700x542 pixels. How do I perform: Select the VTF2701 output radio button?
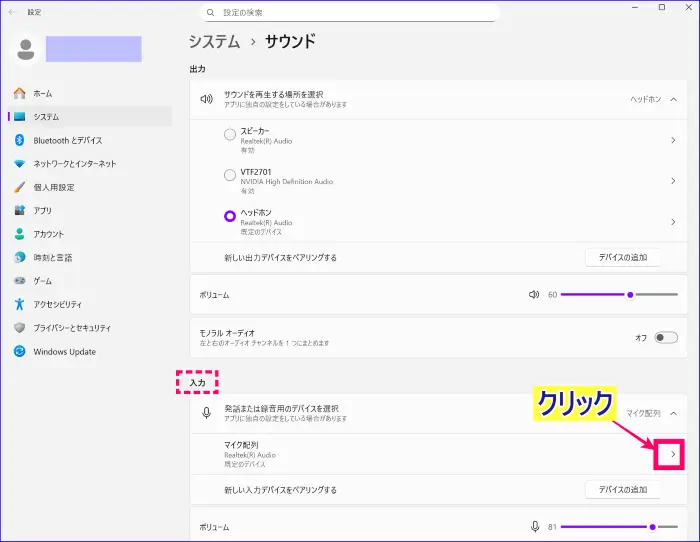(230, 175)
